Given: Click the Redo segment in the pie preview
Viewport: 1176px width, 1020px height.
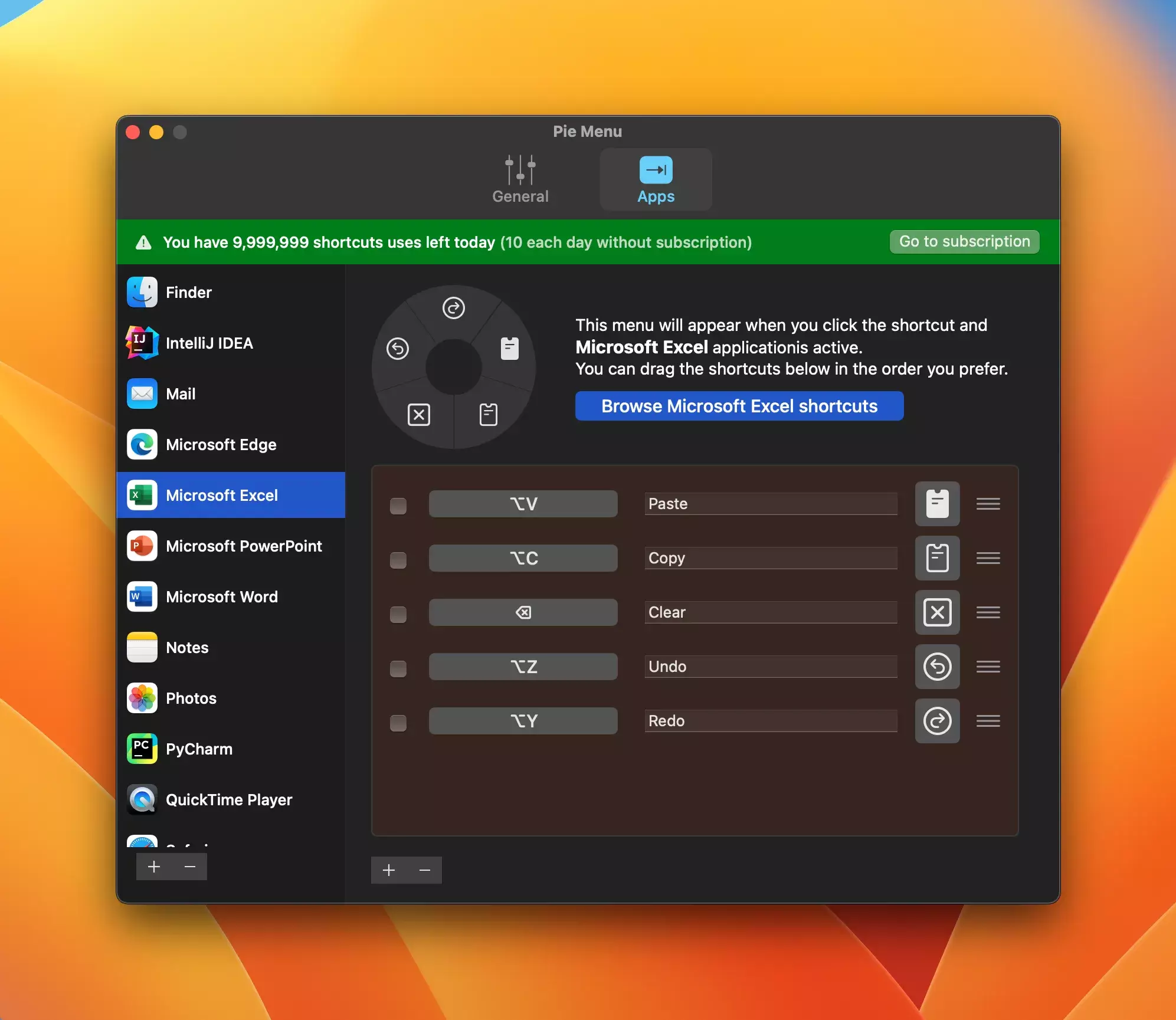Looking at the screenshot, I should [x=453, y=309].
